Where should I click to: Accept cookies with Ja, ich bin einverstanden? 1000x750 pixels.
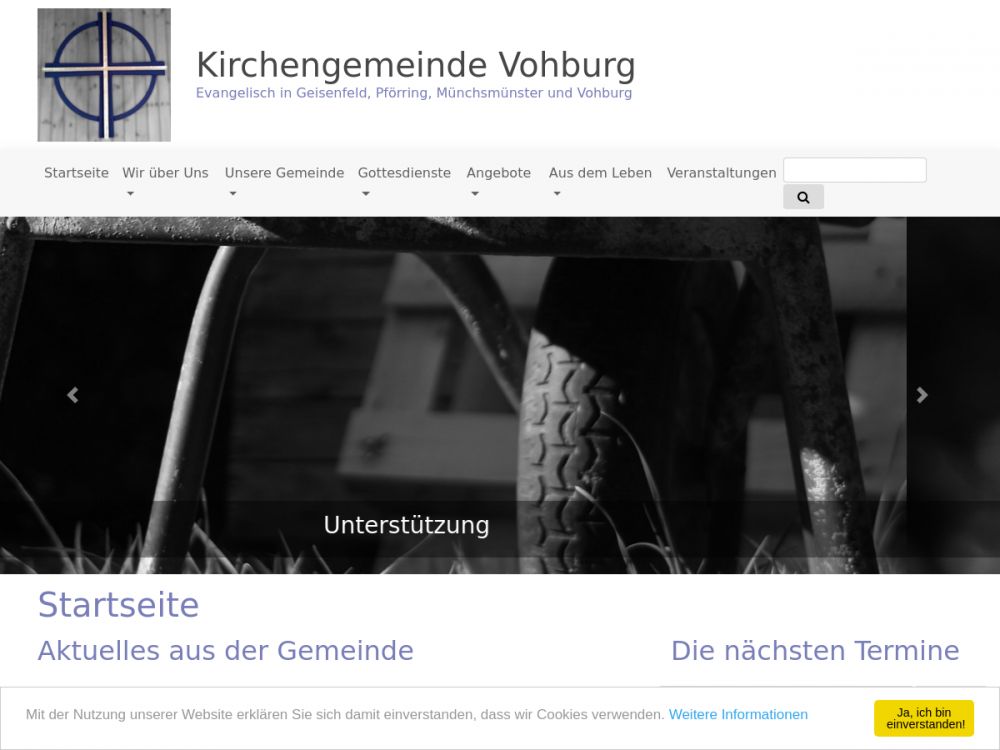point(924,718)
